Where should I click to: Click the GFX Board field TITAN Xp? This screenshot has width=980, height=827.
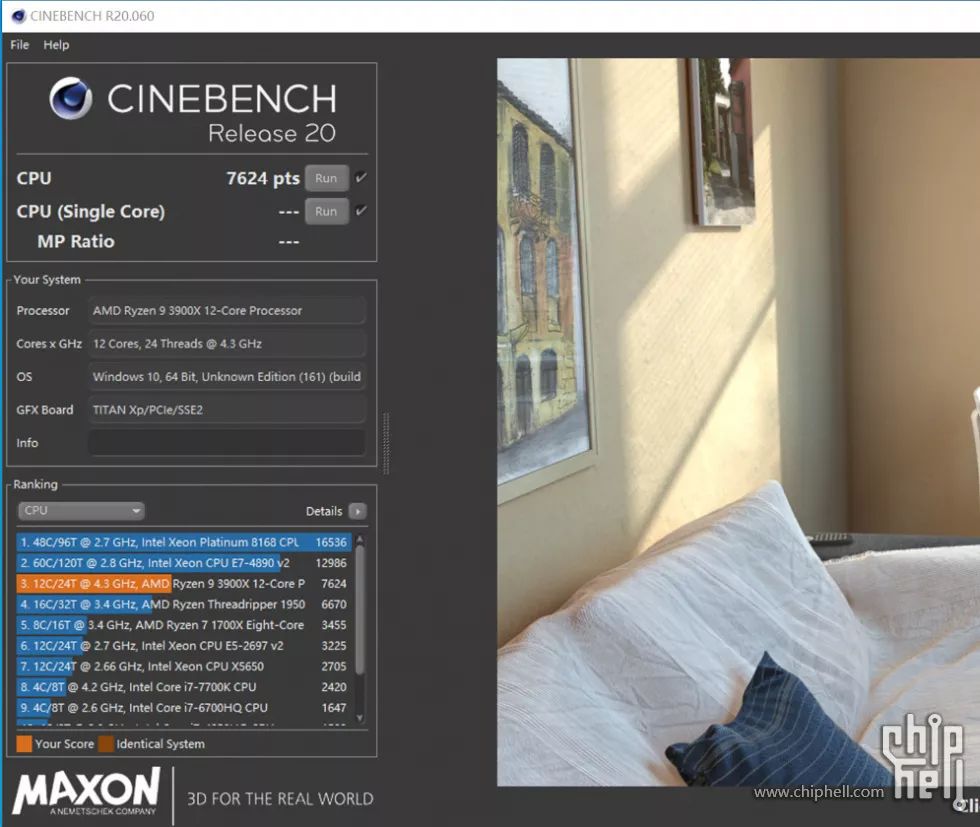[227, 410]
